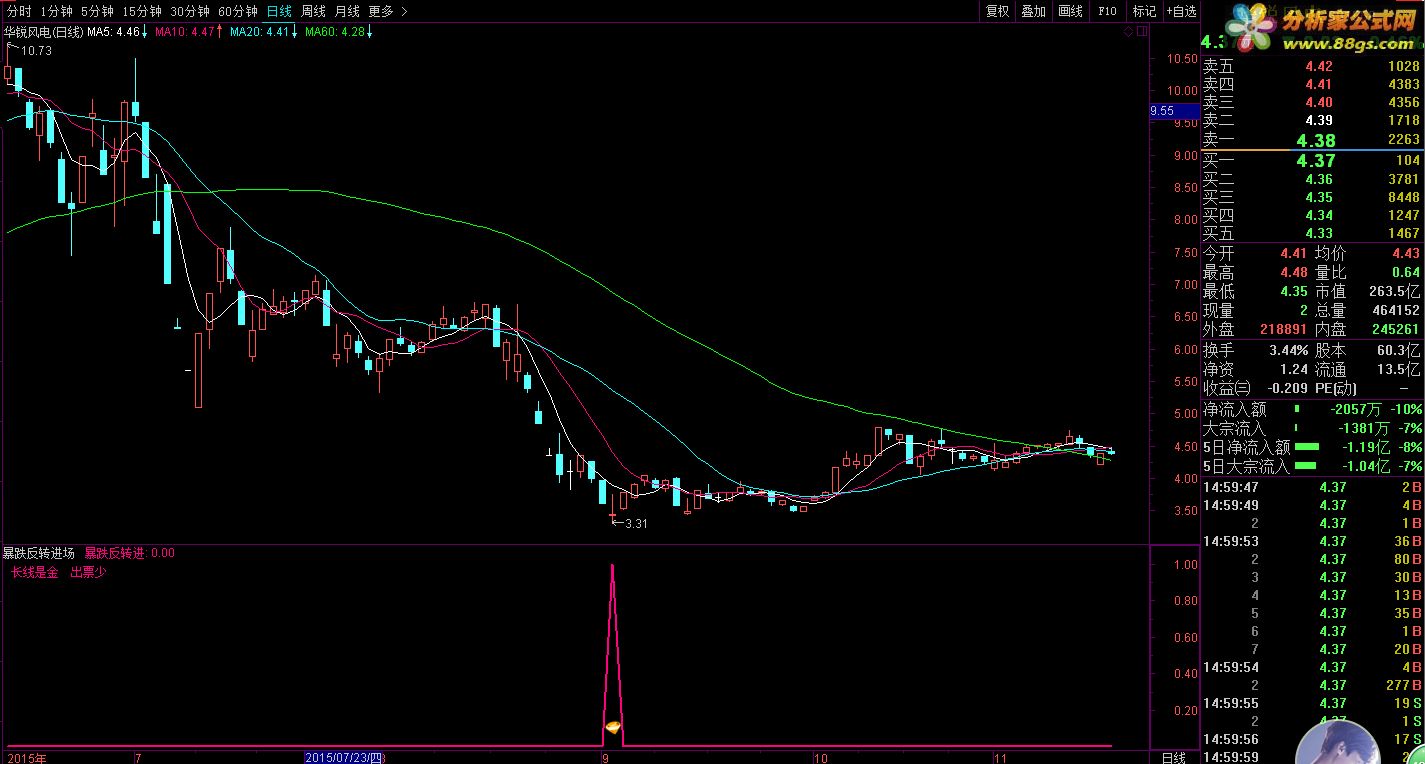The height and width of the screenshot is (764, 1425).
Task: Click the 买二 4.36 order row
Action: pyautogui.click(x=1311, y=179)
